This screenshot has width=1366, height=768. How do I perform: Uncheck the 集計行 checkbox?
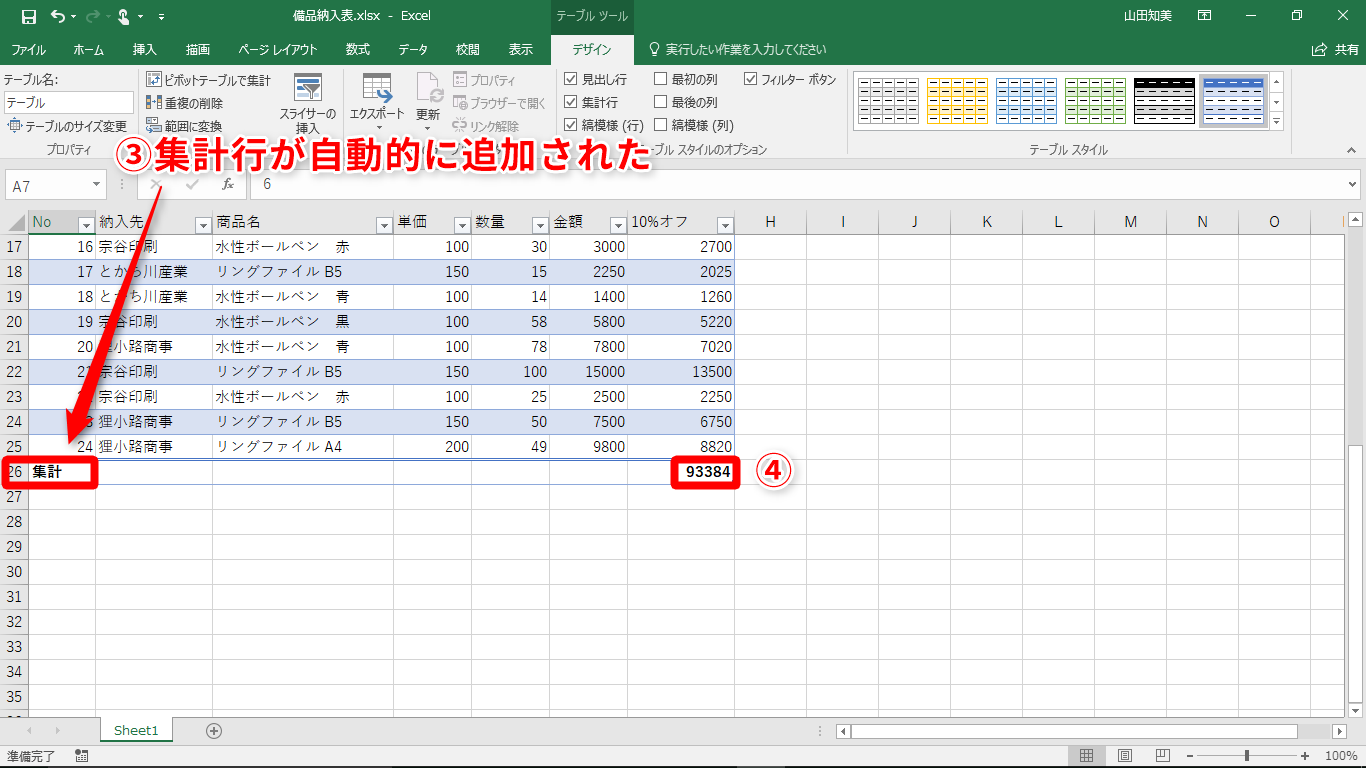[x=571, y=102]
